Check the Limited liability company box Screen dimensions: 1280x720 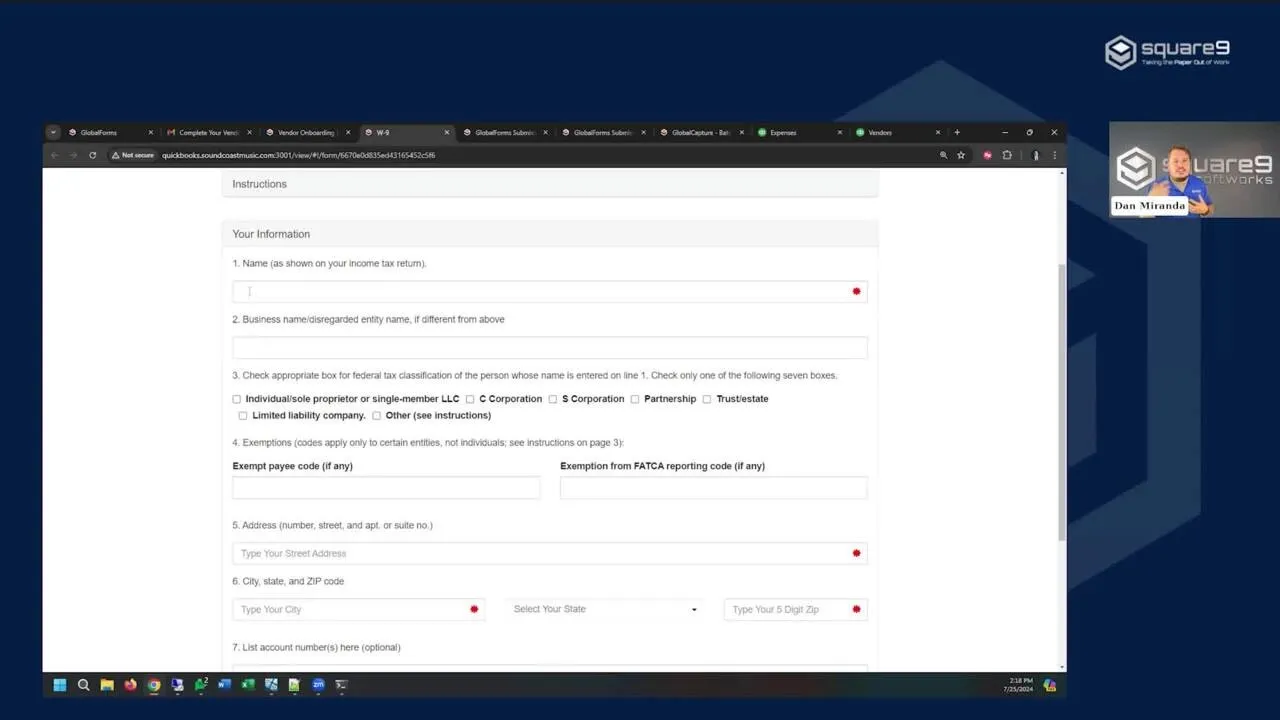tap(243, 416)
